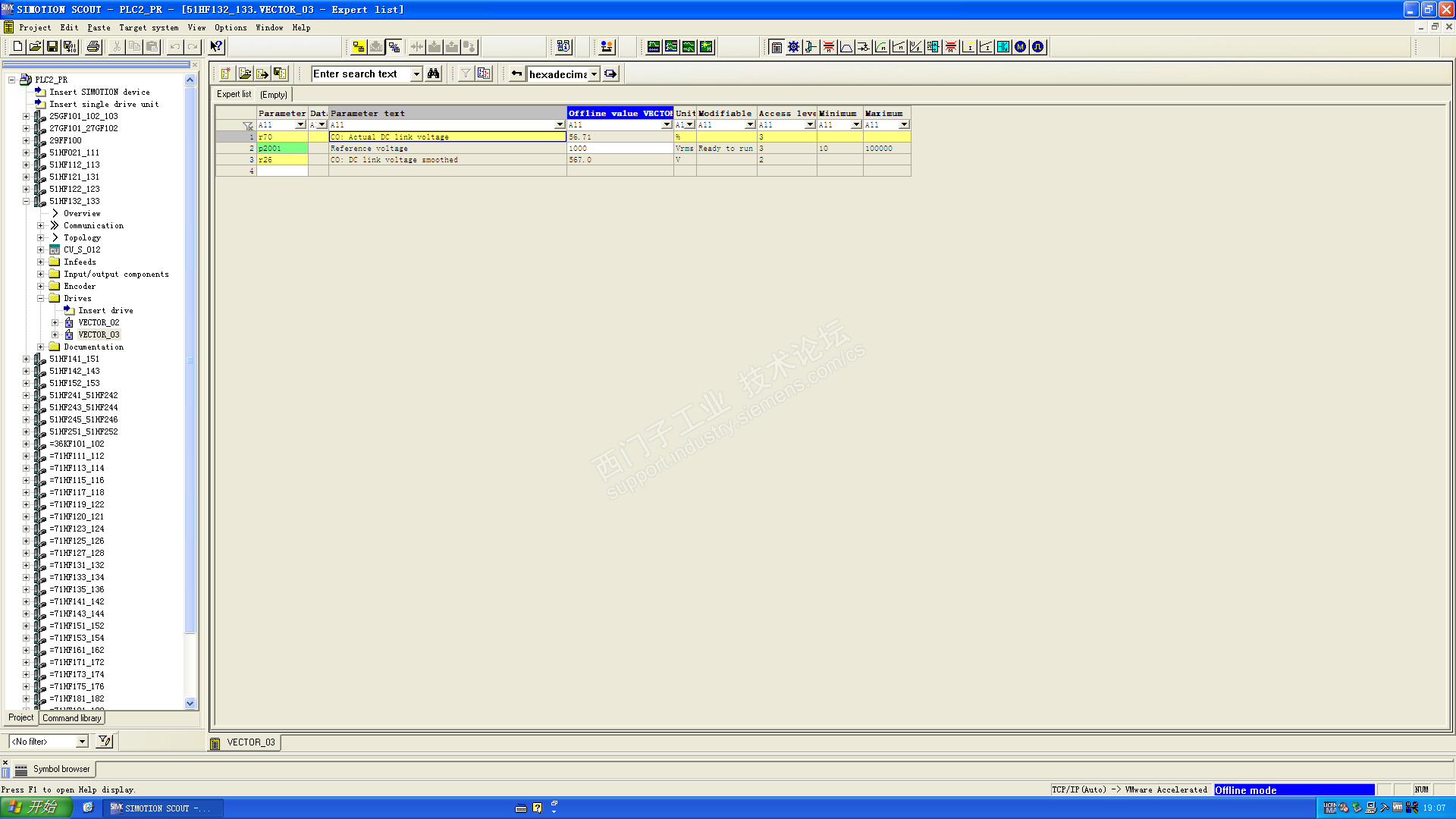Switch to the Command library tab
The width and height of the screenshot is (1456, 819).
[x=71, y=717]
